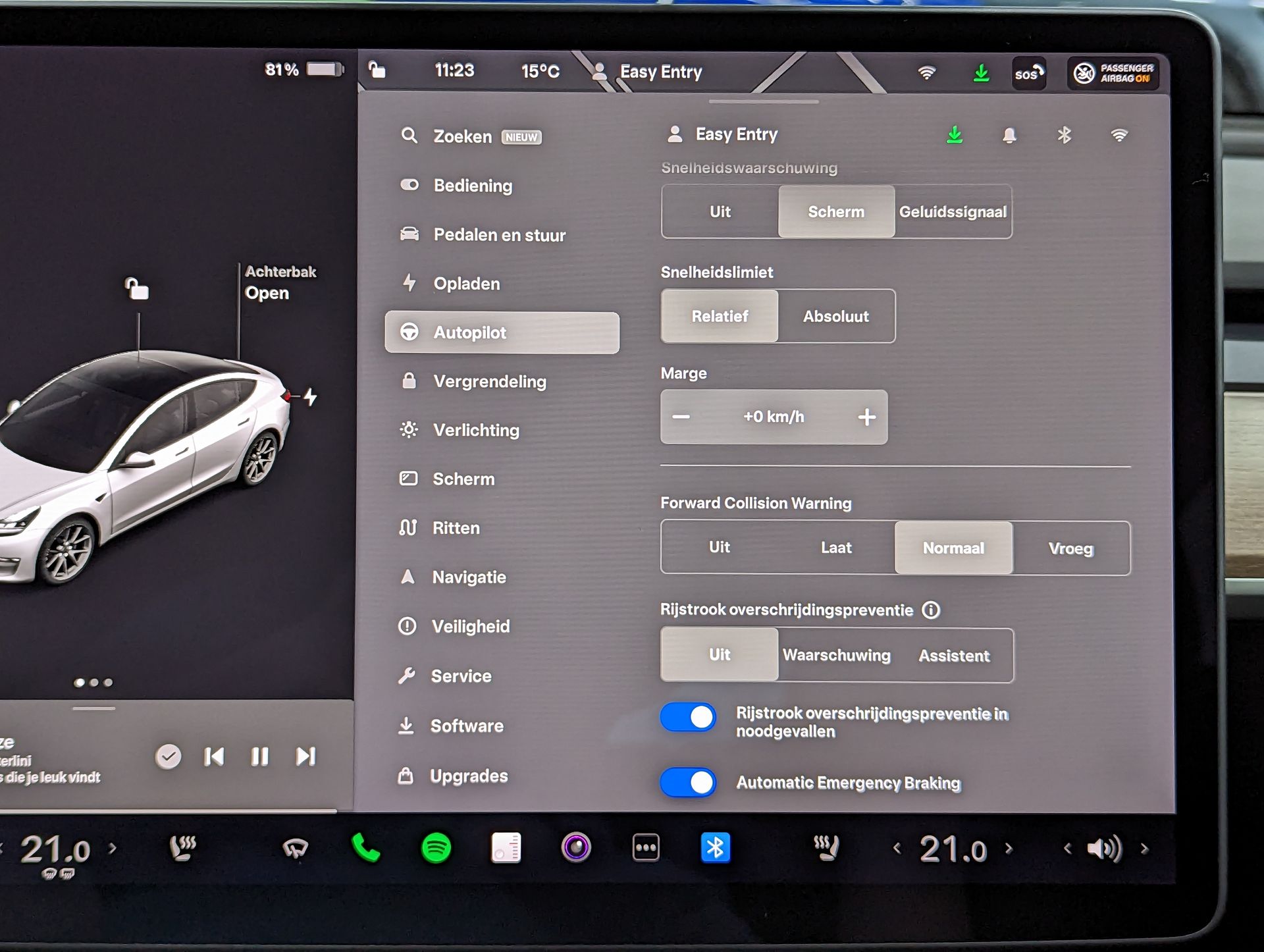This screenshot has width=1264, height=952.
Task: Tap the lock icon in the status bar
Action: tap(377, 70)
